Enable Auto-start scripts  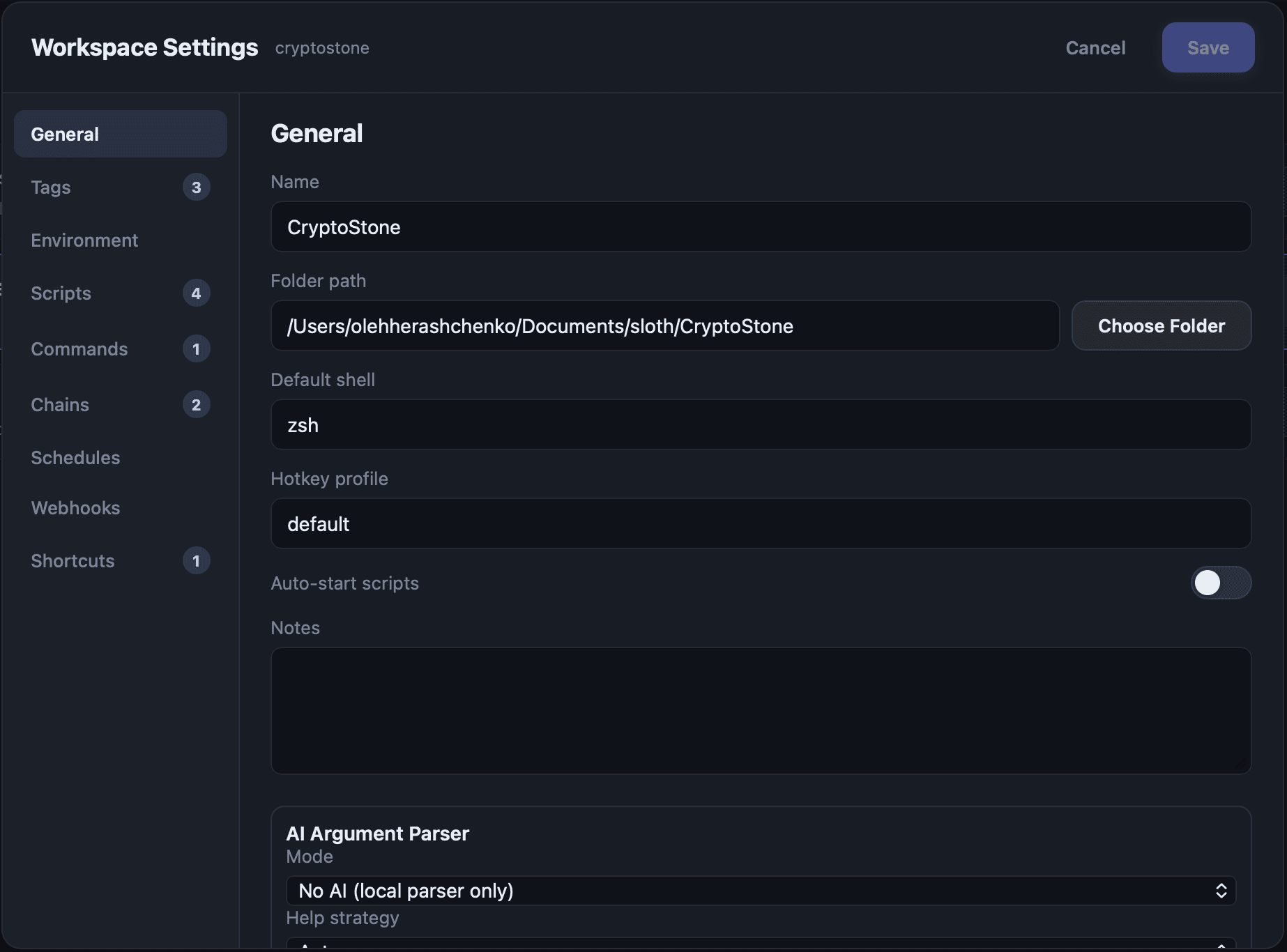coord(1220,583)
